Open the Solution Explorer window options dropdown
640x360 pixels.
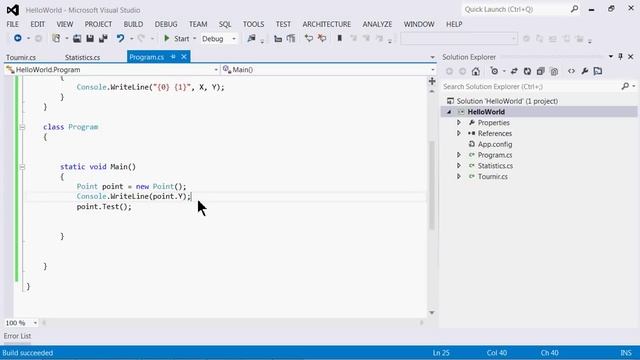611,57
